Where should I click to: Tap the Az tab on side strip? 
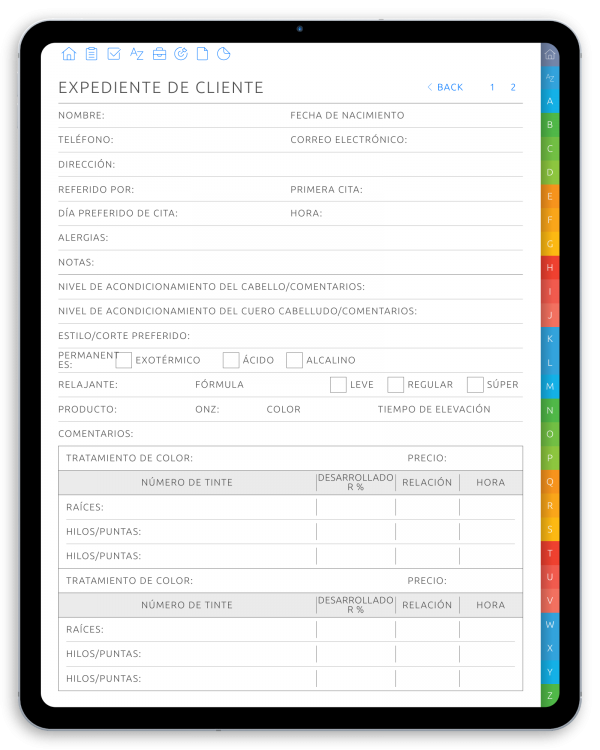pos(550,77)
